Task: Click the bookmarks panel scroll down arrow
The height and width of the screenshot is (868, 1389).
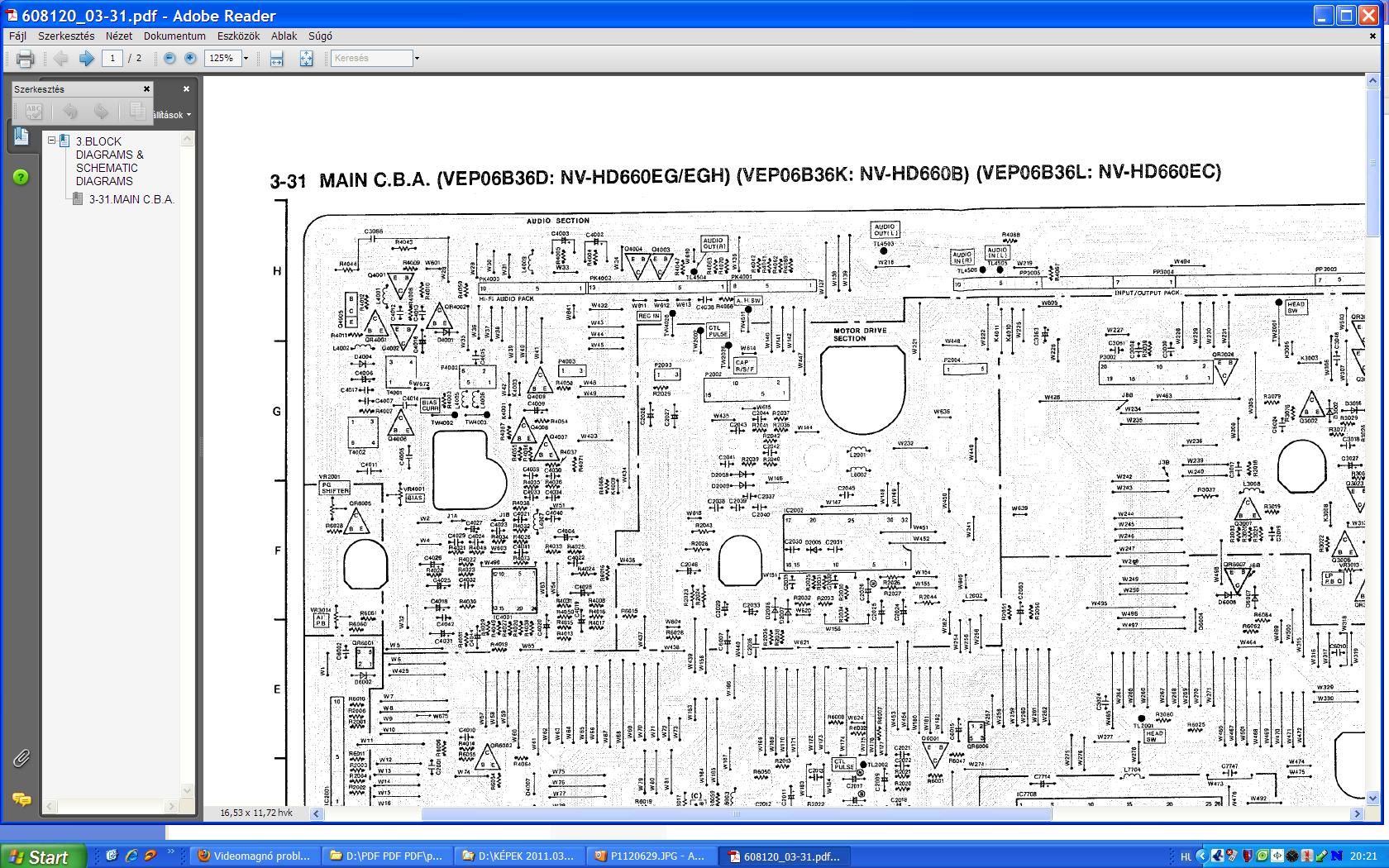Action: point(188,791)
